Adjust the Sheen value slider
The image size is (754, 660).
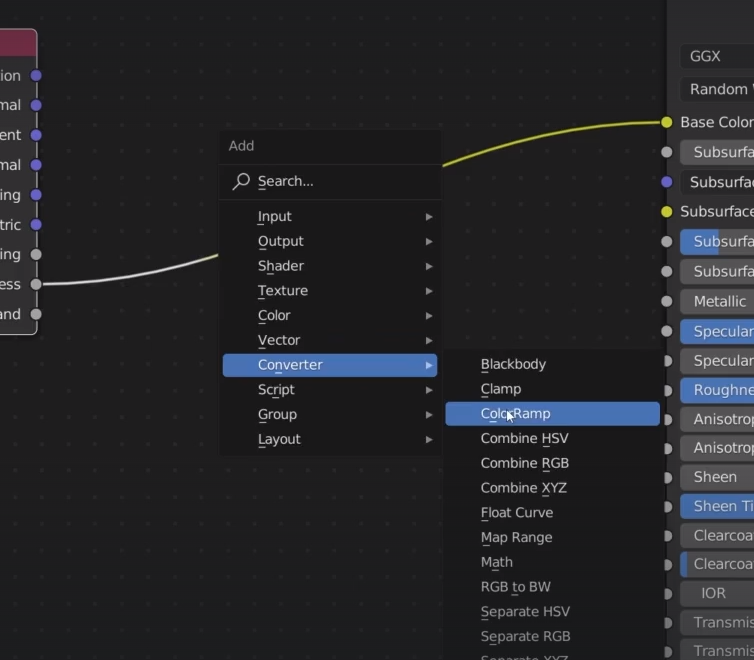[x=717, y=477]
